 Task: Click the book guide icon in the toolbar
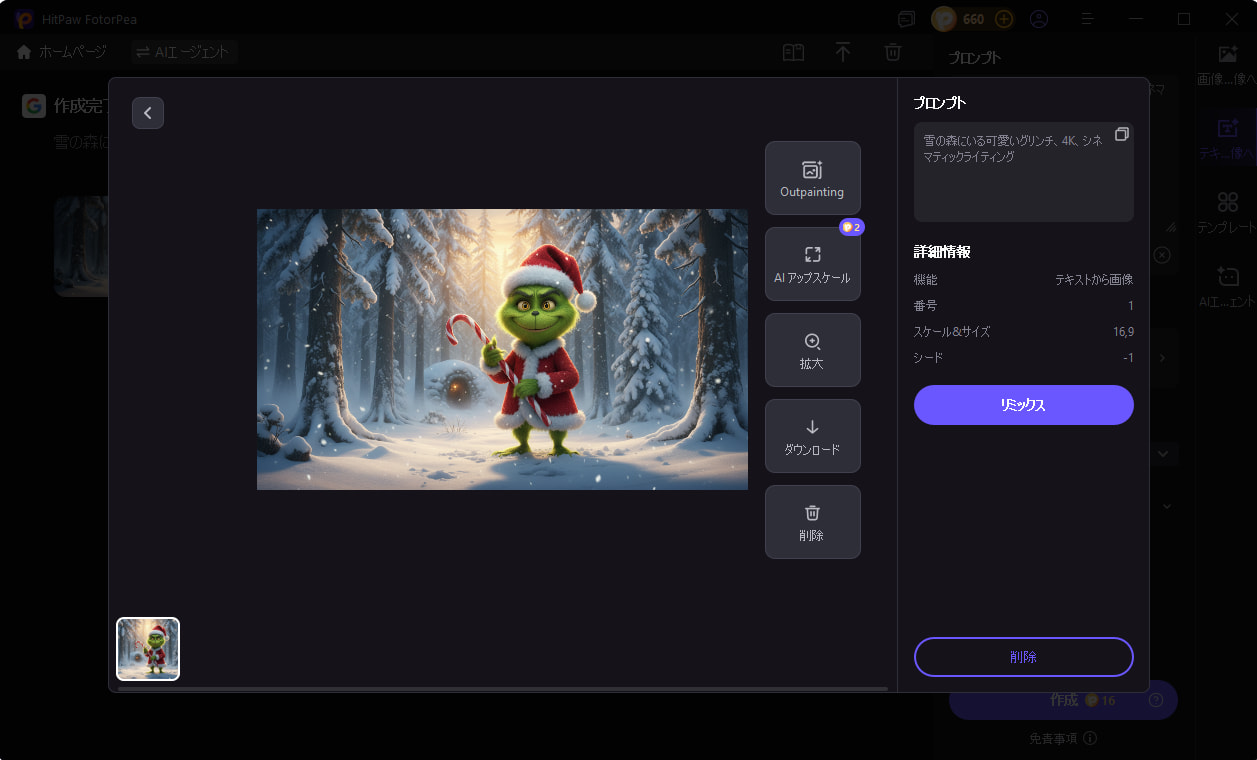coord(793,53)
